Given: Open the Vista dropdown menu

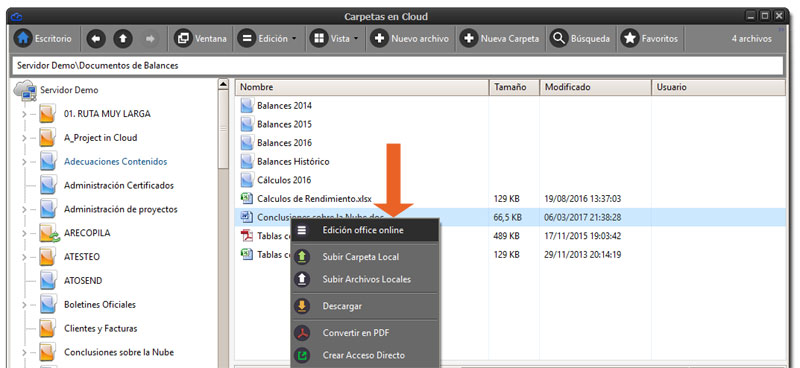Looking at the screenshot, I should 335,38.
